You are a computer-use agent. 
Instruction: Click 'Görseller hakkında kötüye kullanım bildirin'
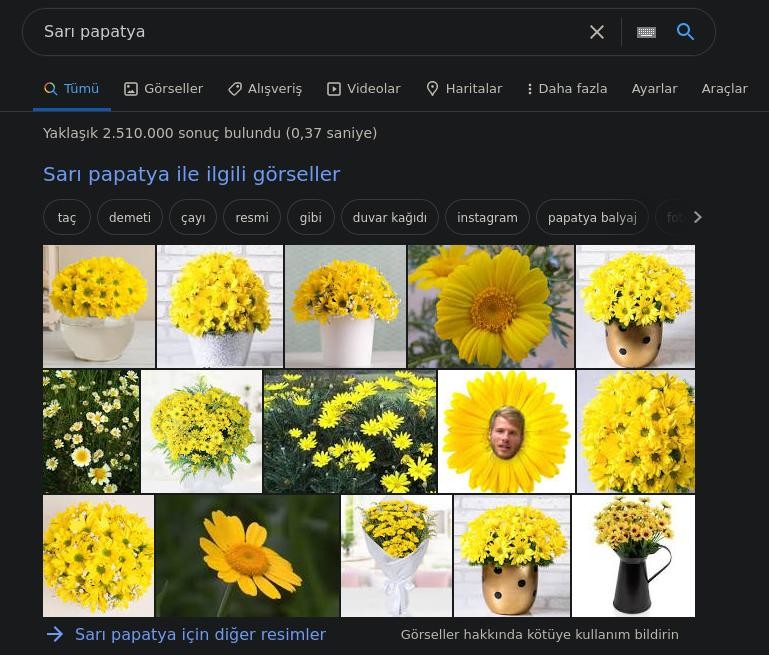(x=539, y=635)
